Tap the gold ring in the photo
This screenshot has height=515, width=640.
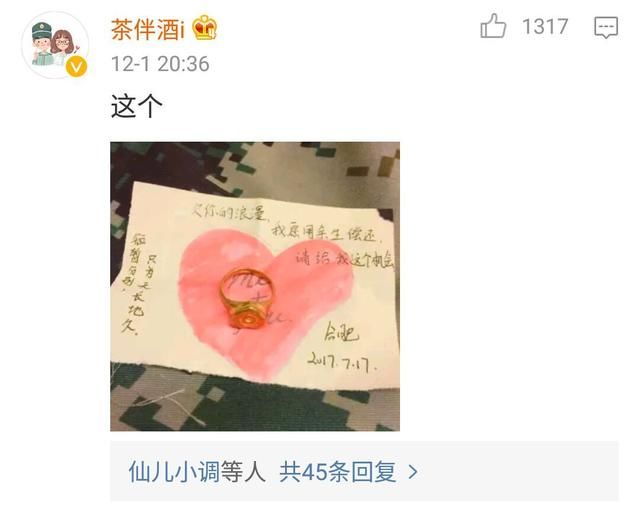coord(247,297)
